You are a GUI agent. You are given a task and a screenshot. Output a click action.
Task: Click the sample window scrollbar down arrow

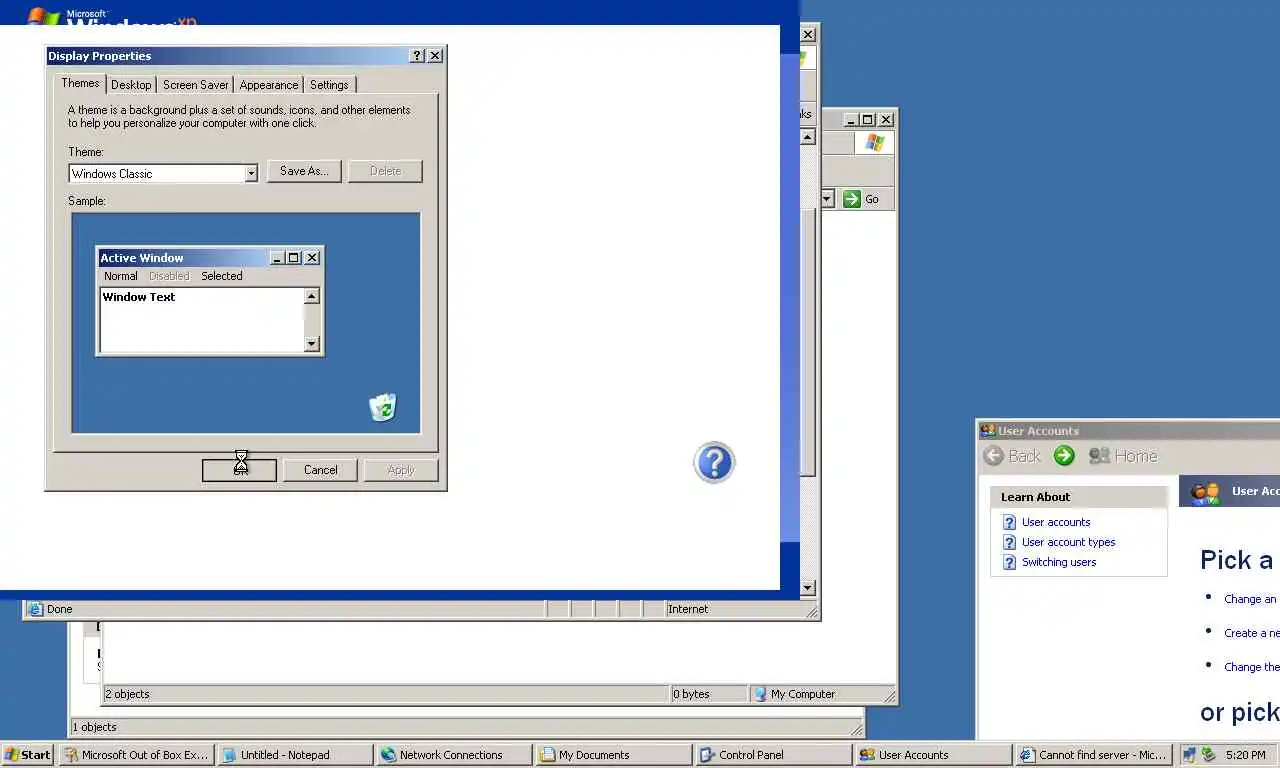[311, 344]
